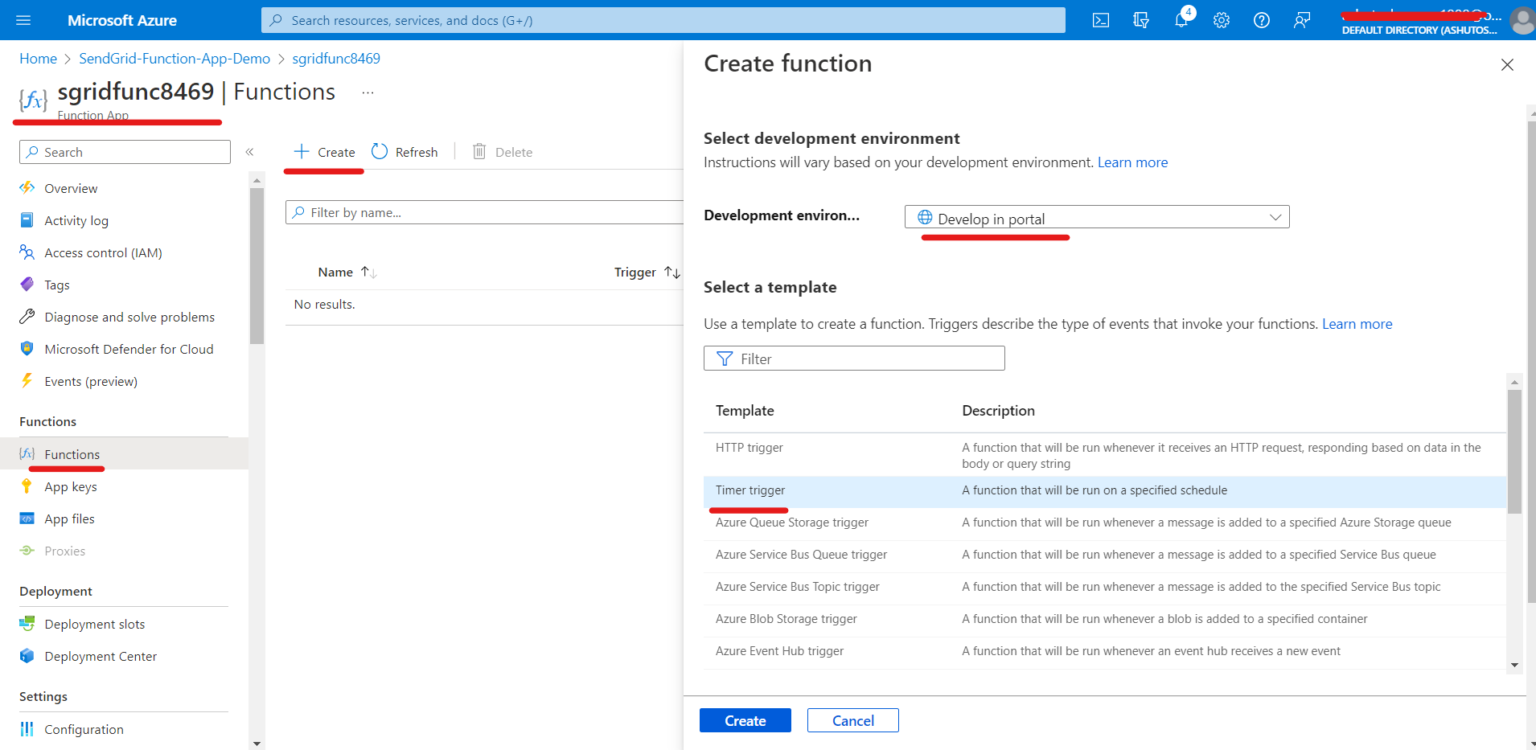The image size is (1536, 750).
Task: Open the ellipsis menu beside Functions header
Action: pos(367,91)
